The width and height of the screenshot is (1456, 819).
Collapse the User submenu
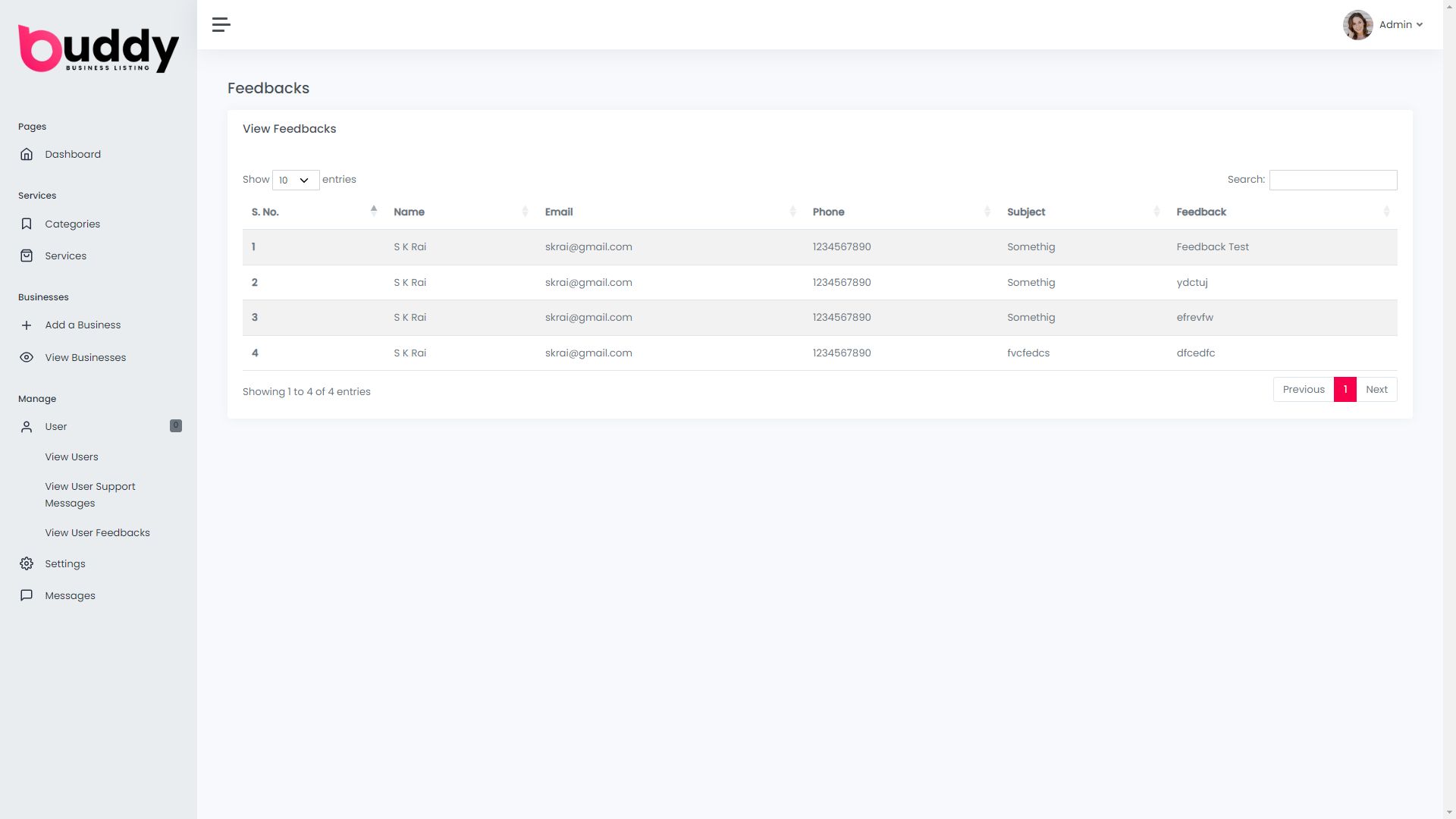(56, 426)
